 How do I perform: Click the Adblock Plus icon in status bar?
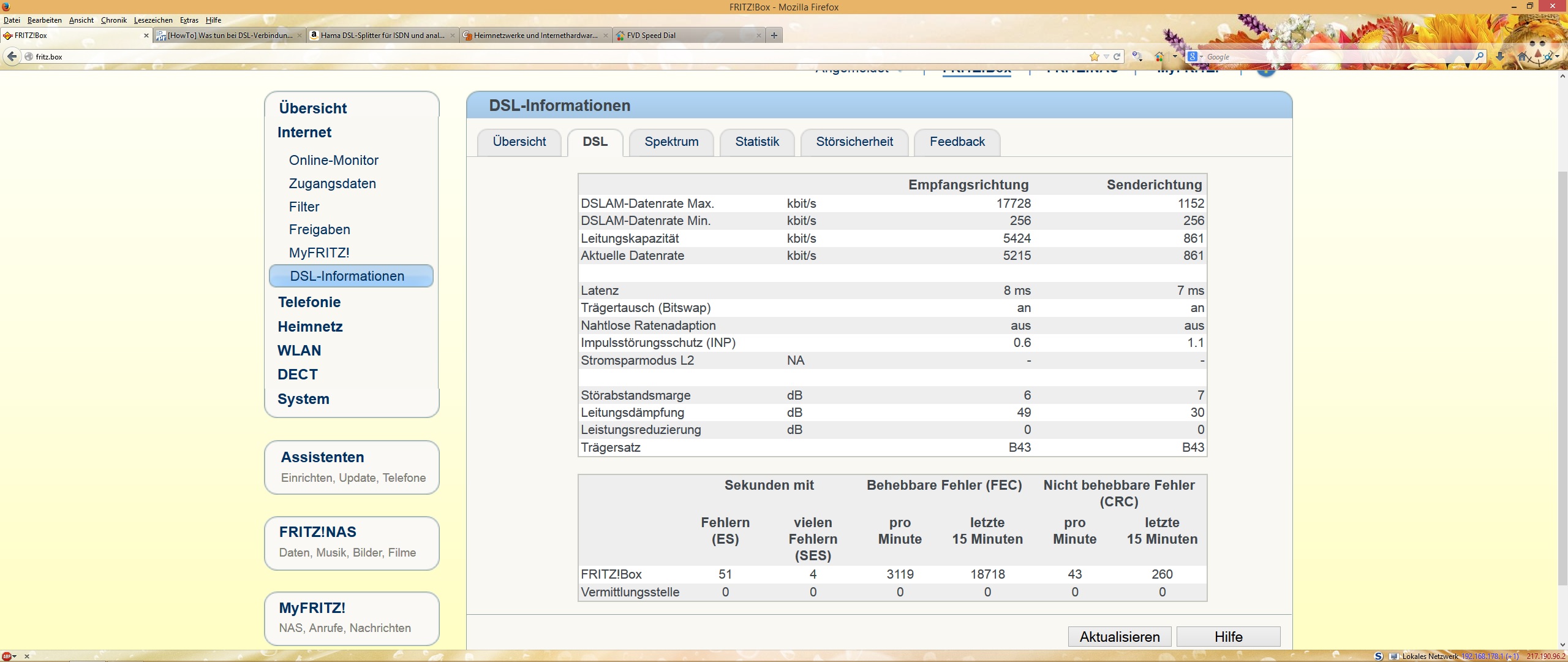(x=7, y=656)
